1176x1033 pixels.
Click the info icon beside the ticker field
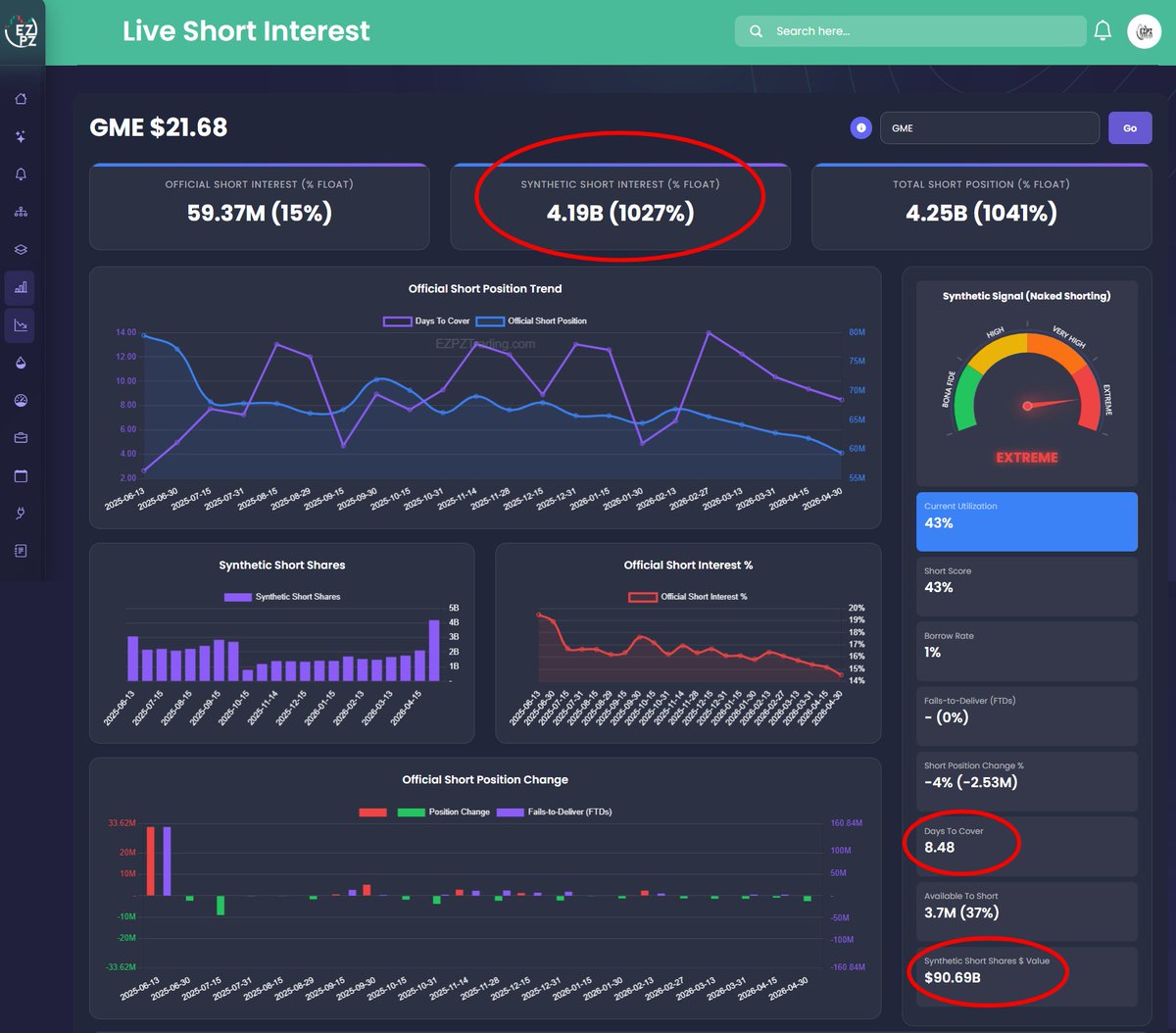[860, 128]
